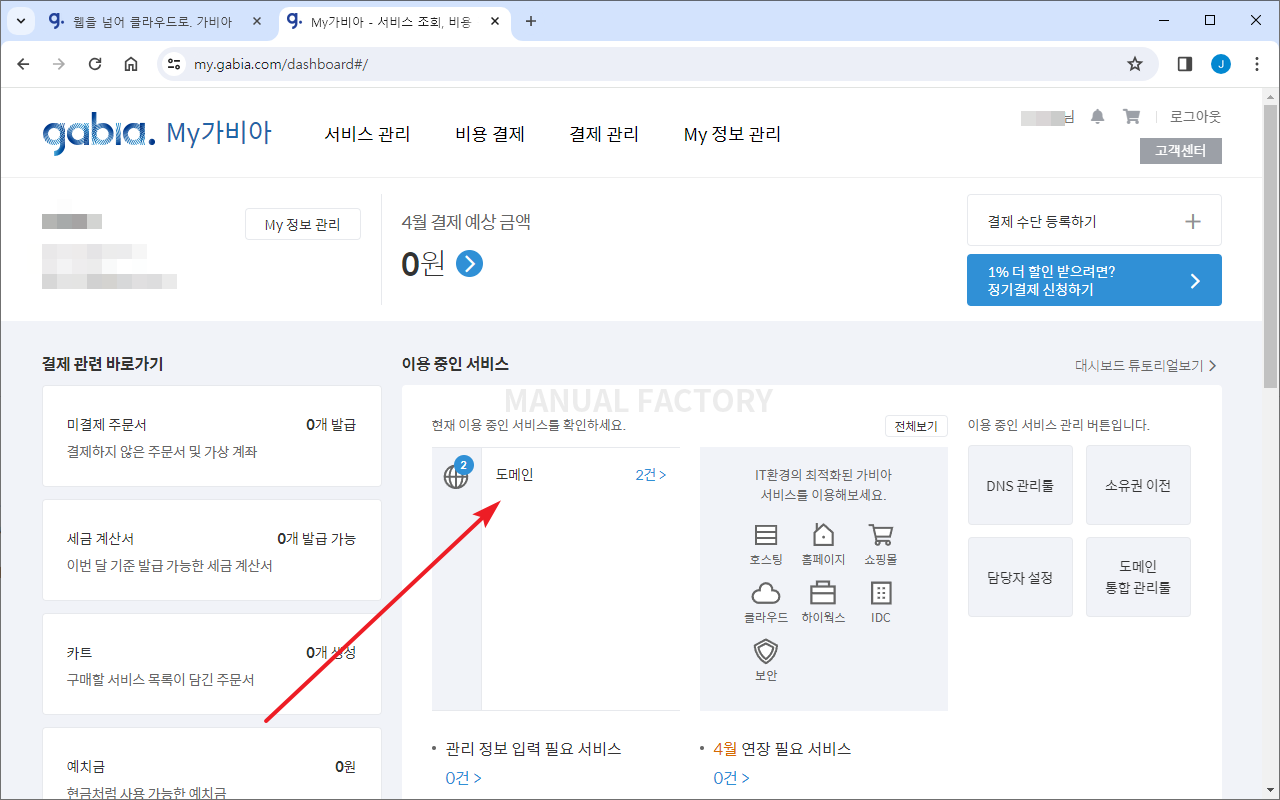Open 세금 계산서 card
The width and height of the screenshot is (1280, 800).
click(212, 550)
